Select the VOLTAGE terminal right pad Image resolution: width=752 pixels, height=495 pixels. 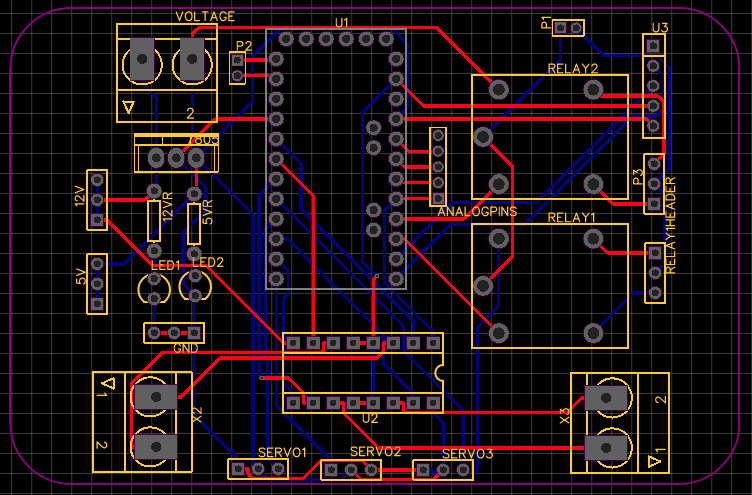192,59
